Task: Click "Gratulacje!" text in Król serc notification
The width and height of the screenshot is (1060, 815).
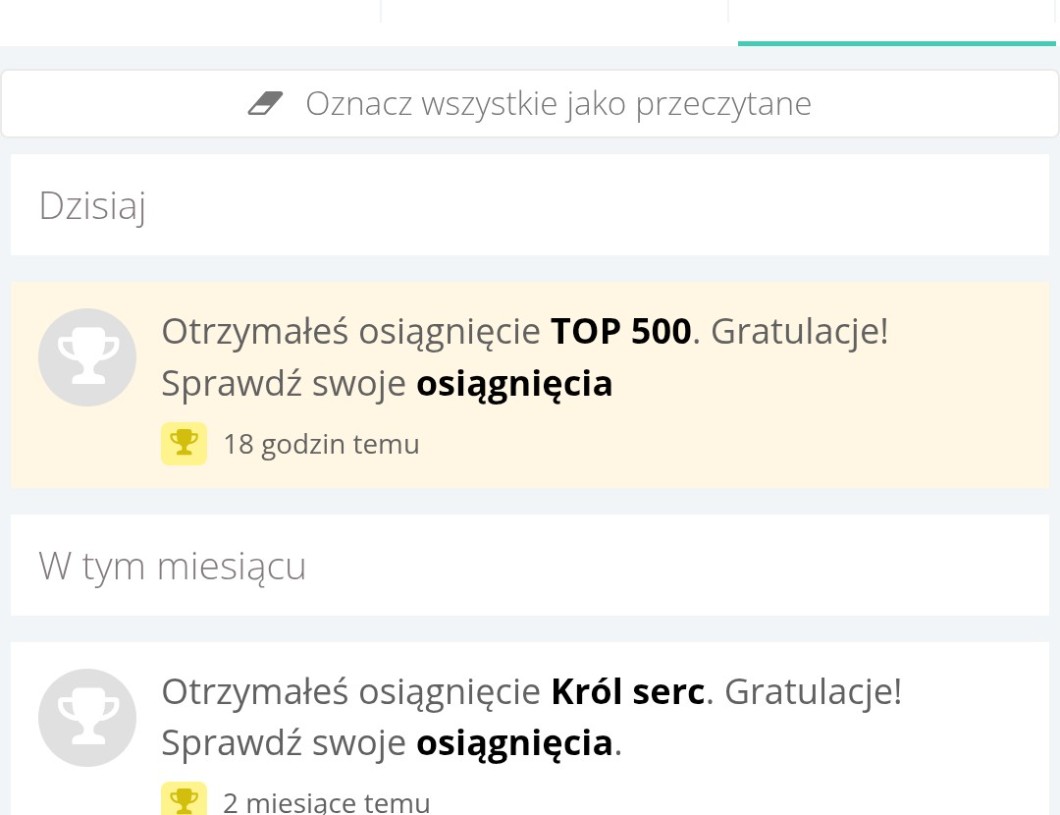Action: point(813,691)
